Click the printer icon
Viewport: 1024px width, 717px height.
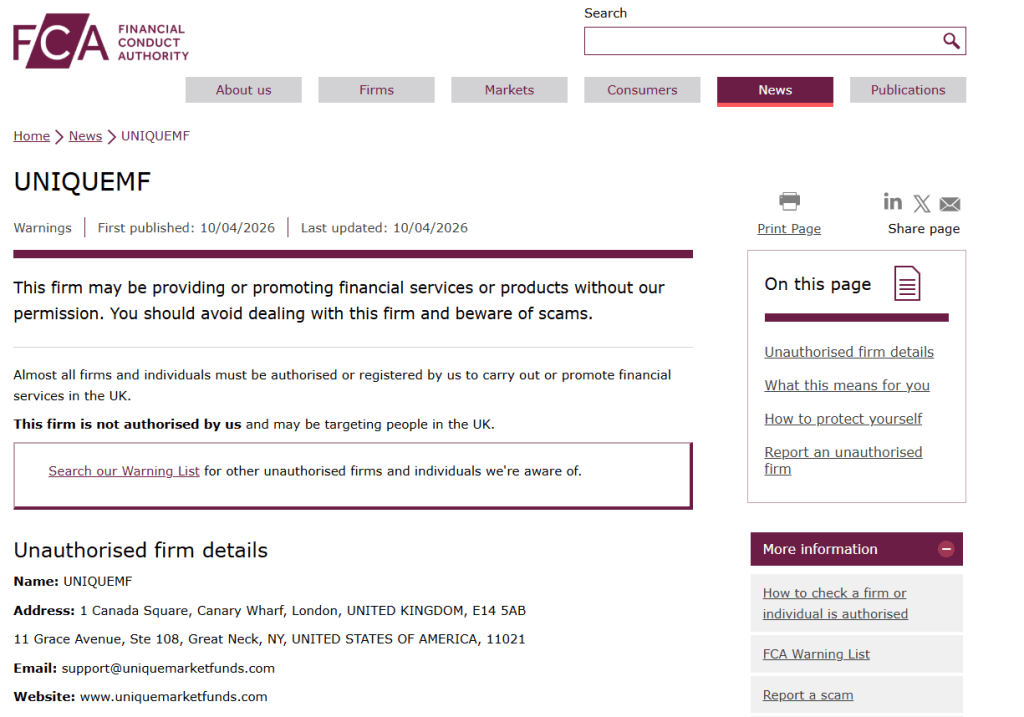tap(789, 202)
